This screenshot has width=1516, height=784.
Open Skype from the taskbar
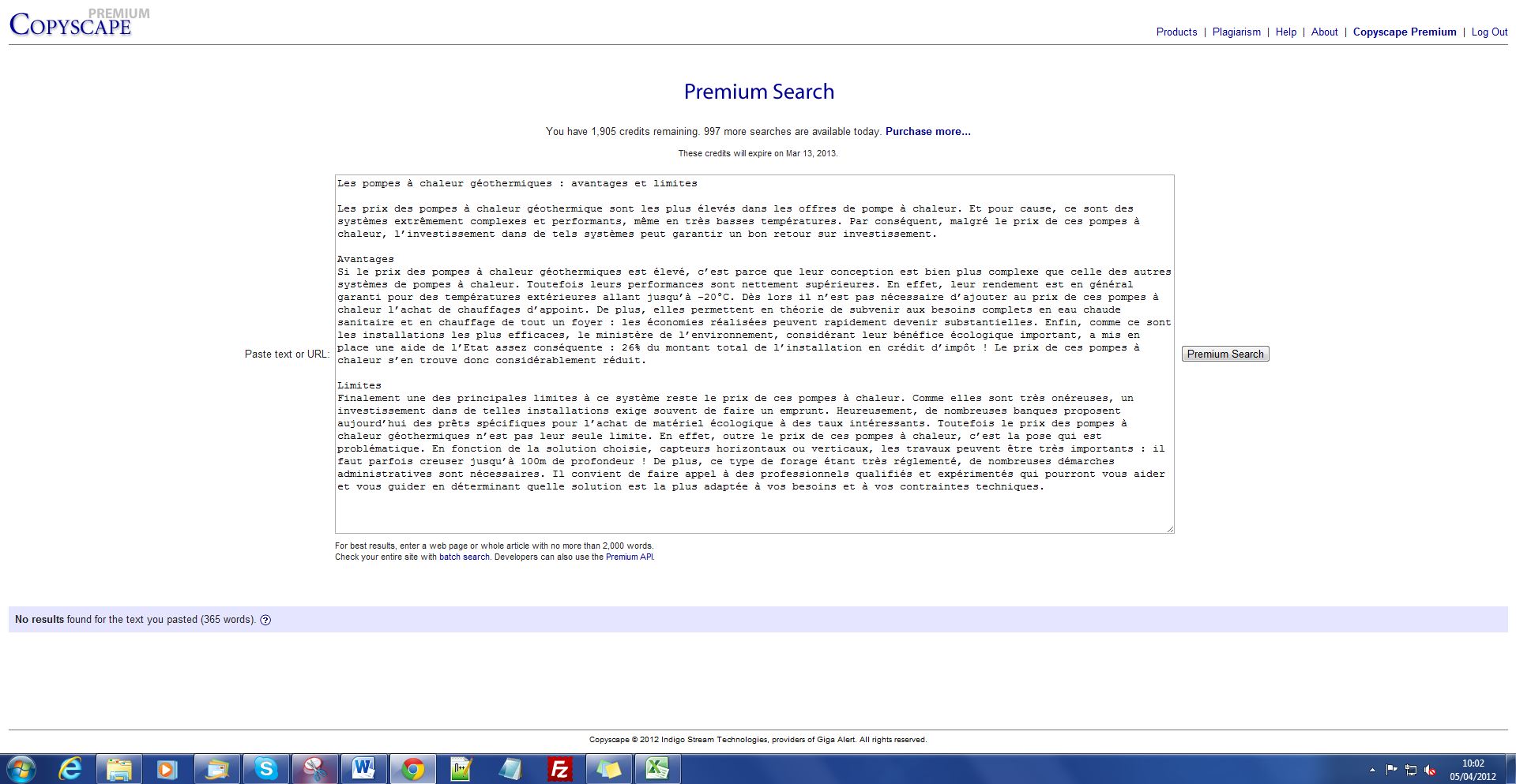pyautogui.click(x=265, y=769)
